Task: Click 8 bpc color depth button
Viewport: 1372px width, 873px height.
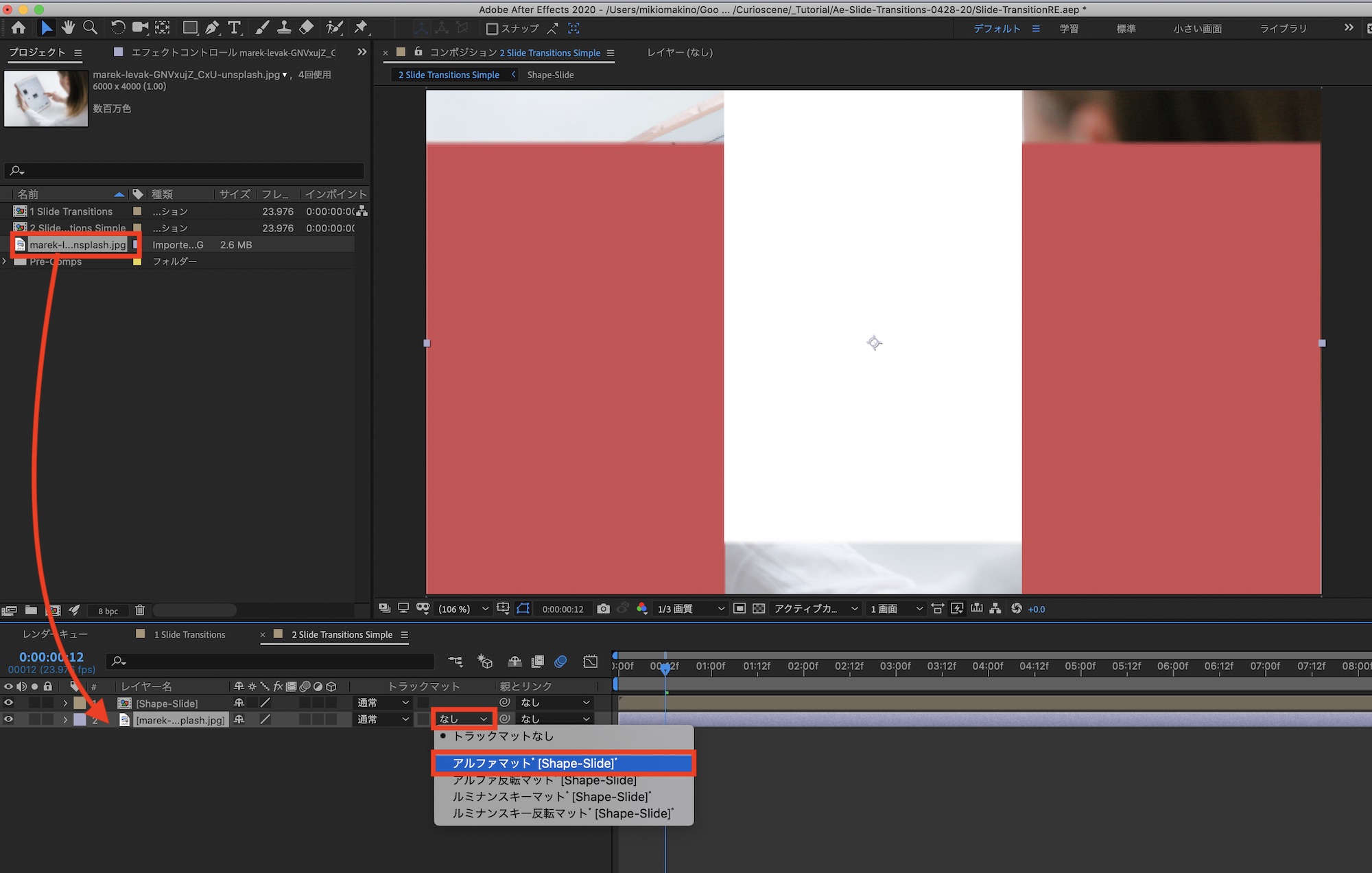Action: coord(108,611)
